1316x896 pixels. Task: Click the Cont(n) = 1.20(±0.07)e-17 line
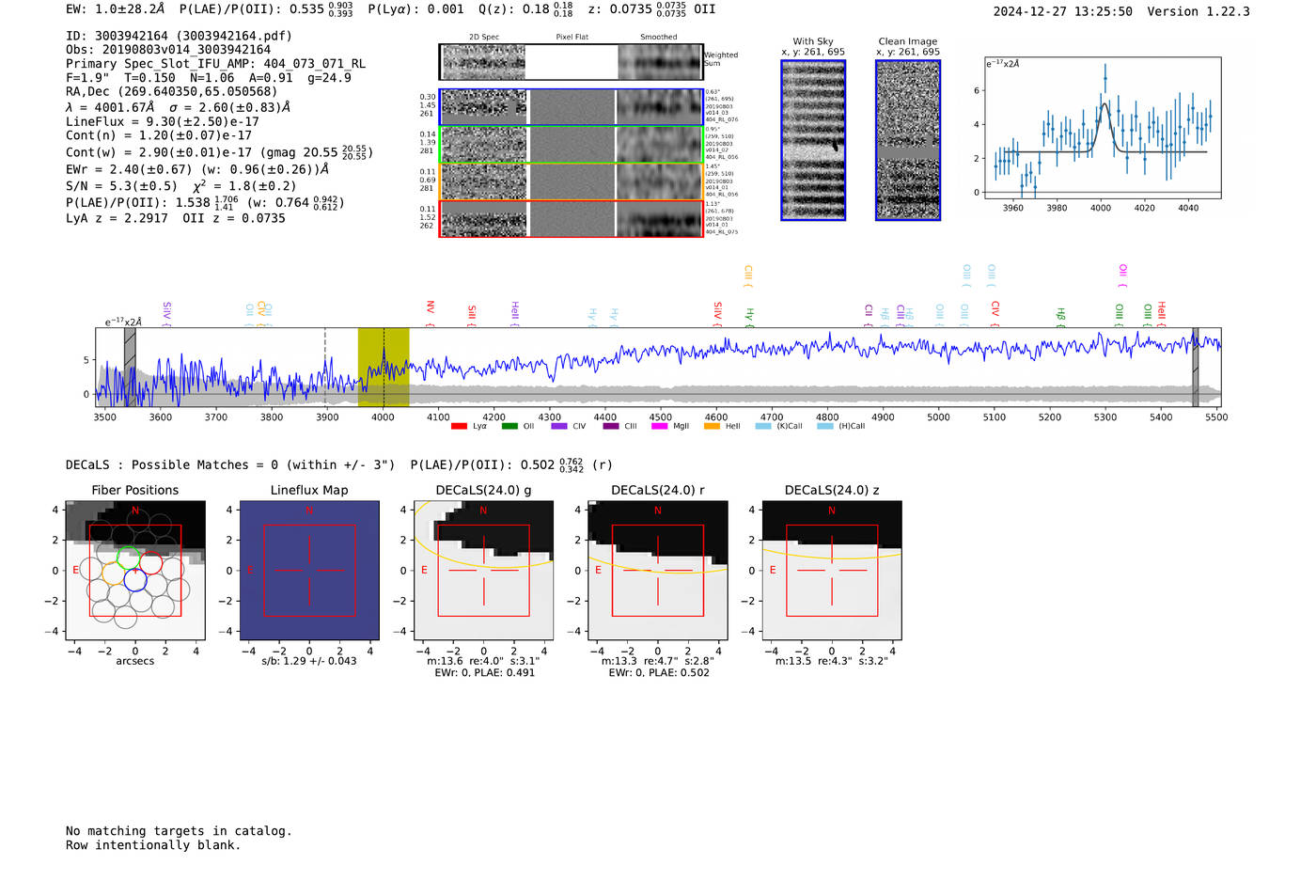pos(159,135)
